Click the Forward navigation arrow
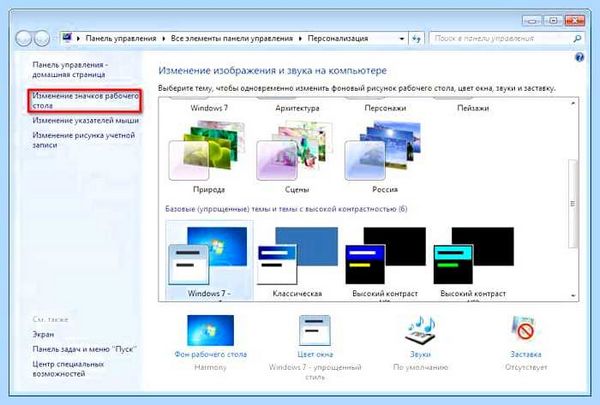 pos(42,38)
